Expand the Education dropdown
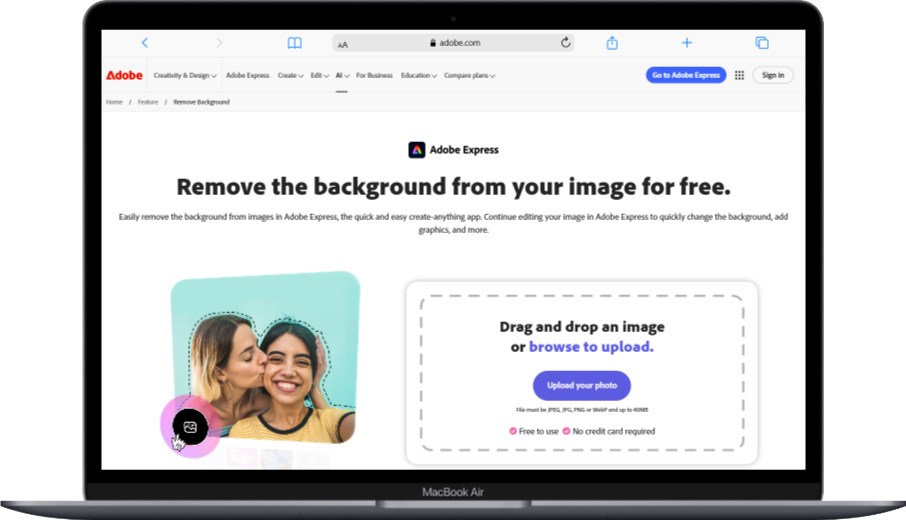Image resolution: width=906 pixels, height=520 pixels. tap(419, 75)
